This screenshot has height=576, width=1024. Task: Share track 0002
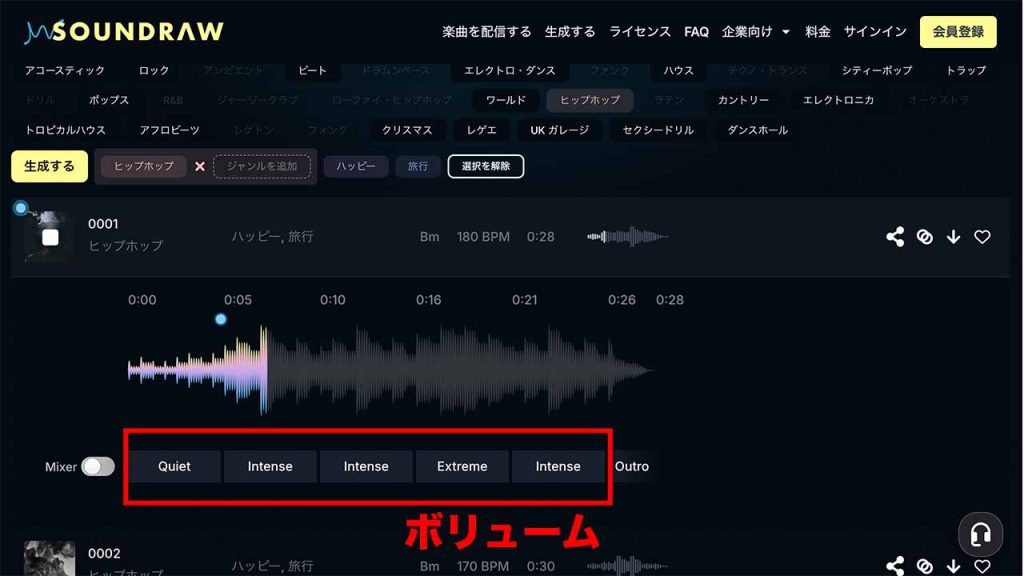click(895, 566)
